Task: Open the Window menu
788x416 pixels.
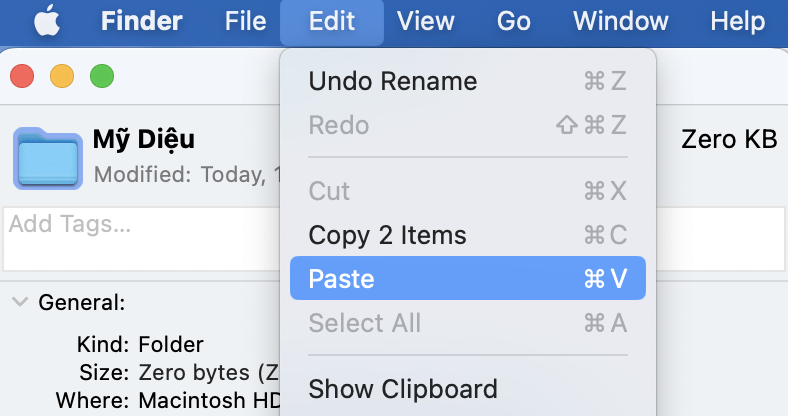Action: 620,21
